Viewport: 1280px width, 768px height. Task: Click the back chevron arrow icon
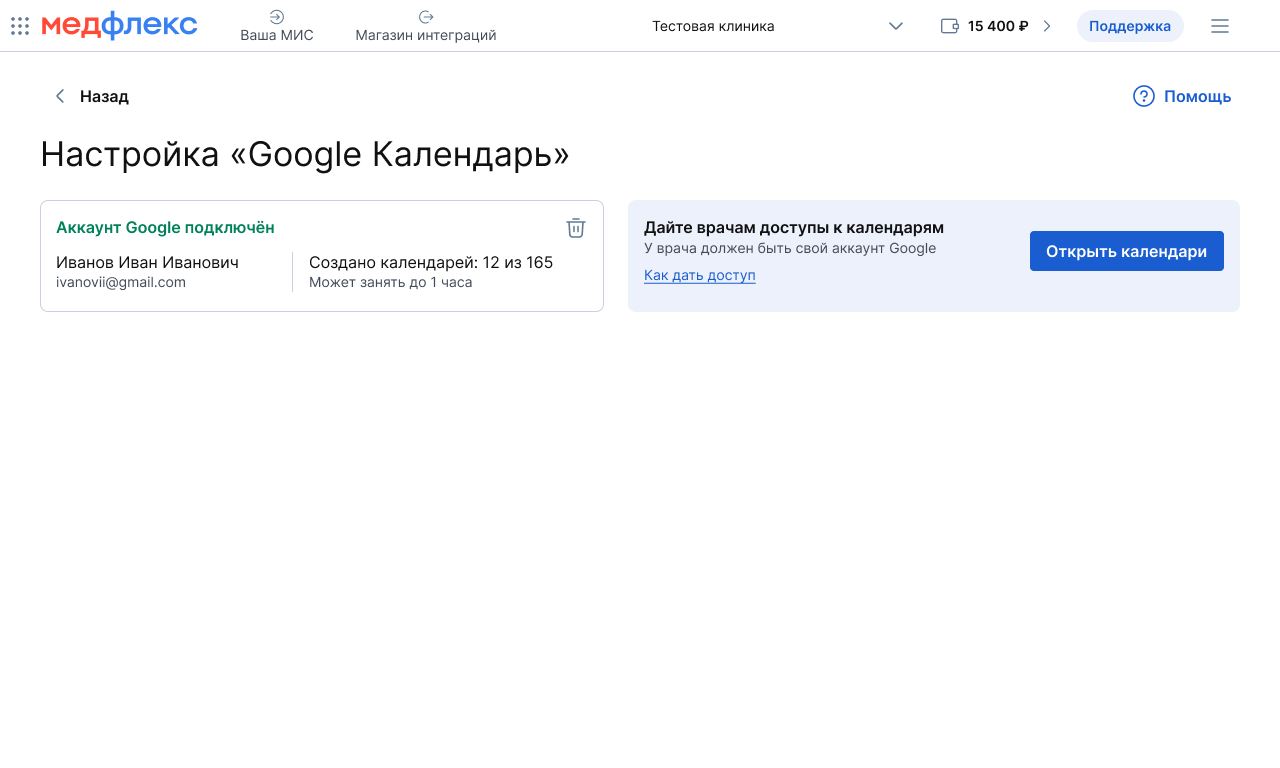(60, 96)
